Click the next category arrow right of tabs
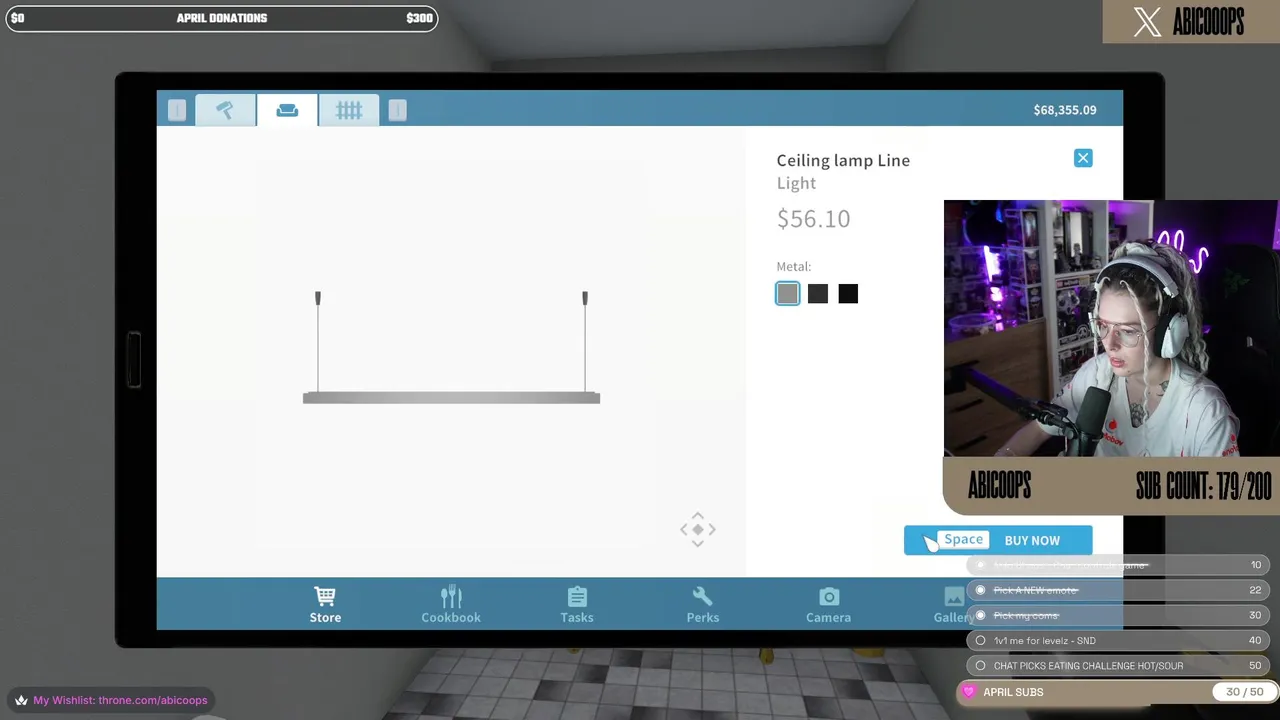Image resolution: width=1280 pixels, height=720 pixels. (x=397, y=110)
